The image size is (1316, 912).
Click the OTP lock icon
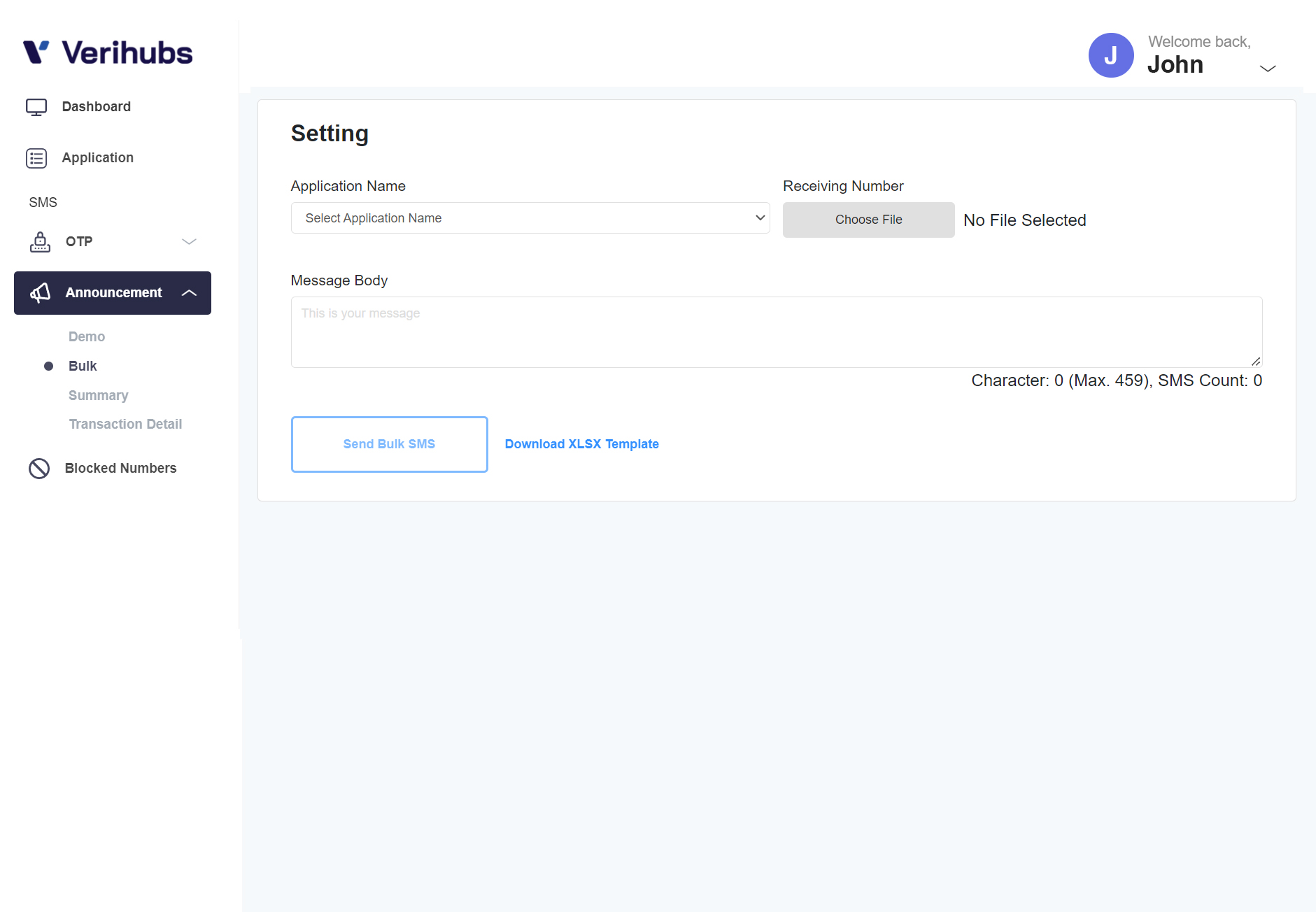(x=40, y=242)
